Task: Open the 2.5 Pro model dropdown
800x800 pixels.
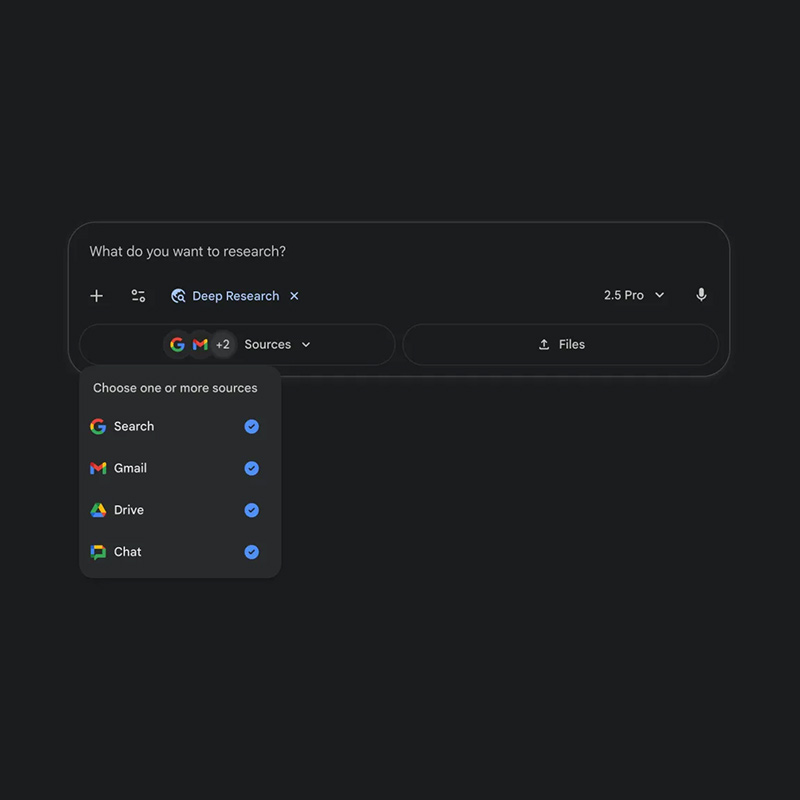Action: (634, 295)
